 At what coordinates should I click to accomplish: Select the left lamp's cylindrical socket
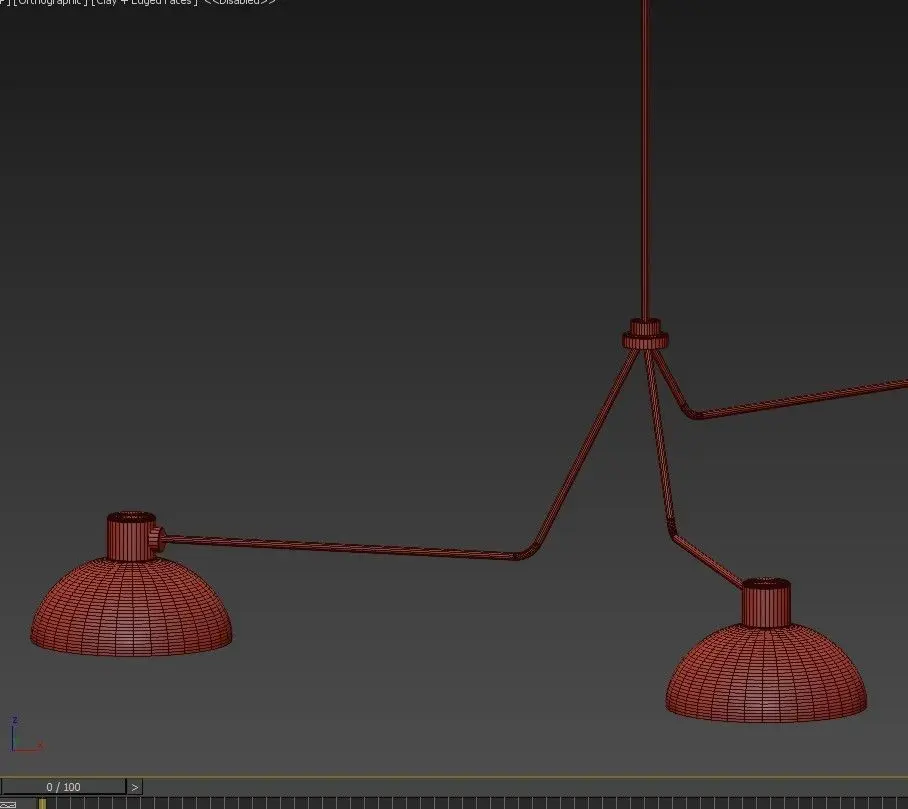point(131,537)
